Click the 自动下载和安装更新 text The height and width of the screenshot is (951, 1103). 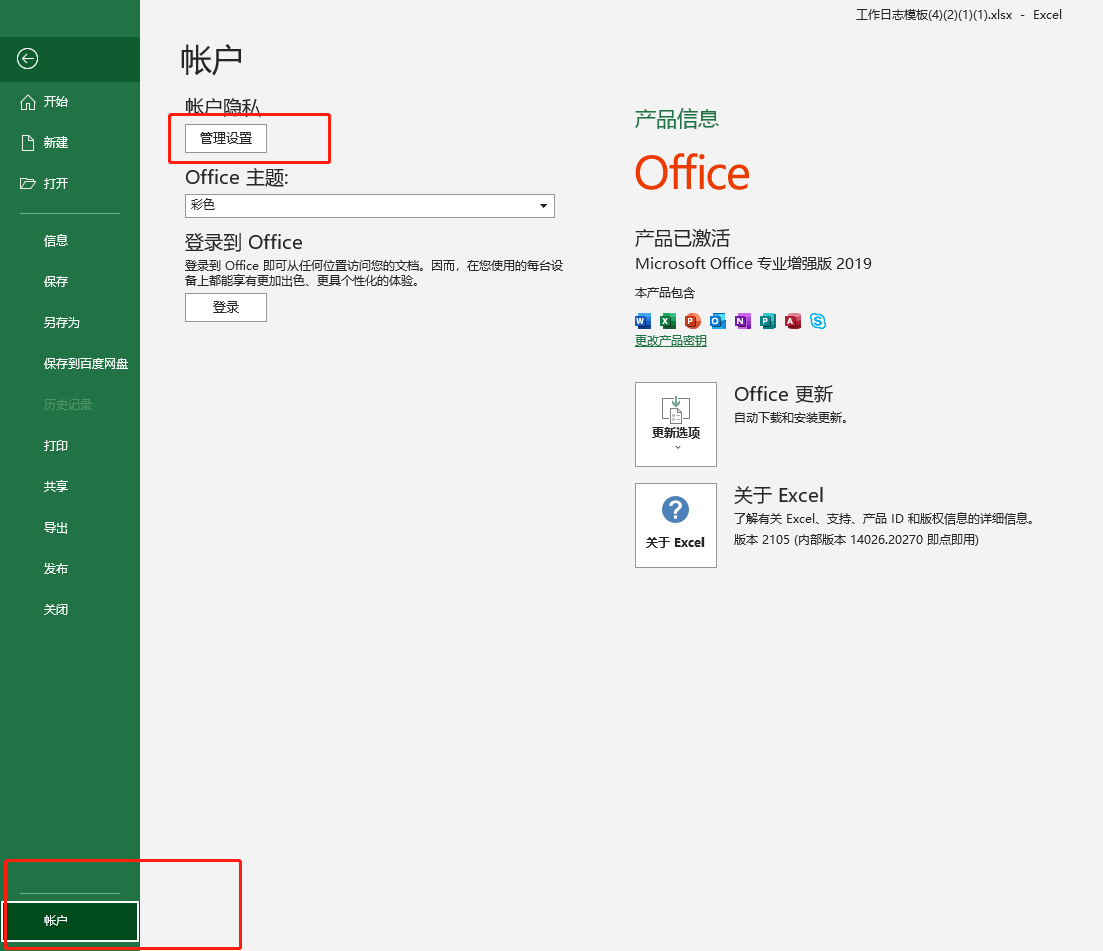pos(791,418)
